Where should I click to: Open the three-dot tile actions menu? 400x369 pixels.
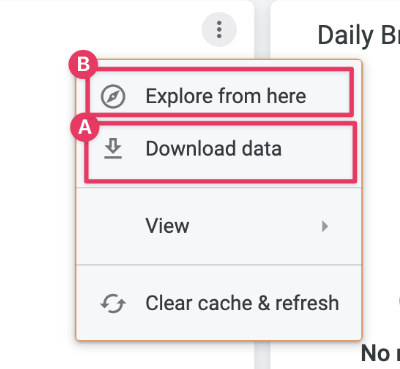tap(219, 29)
